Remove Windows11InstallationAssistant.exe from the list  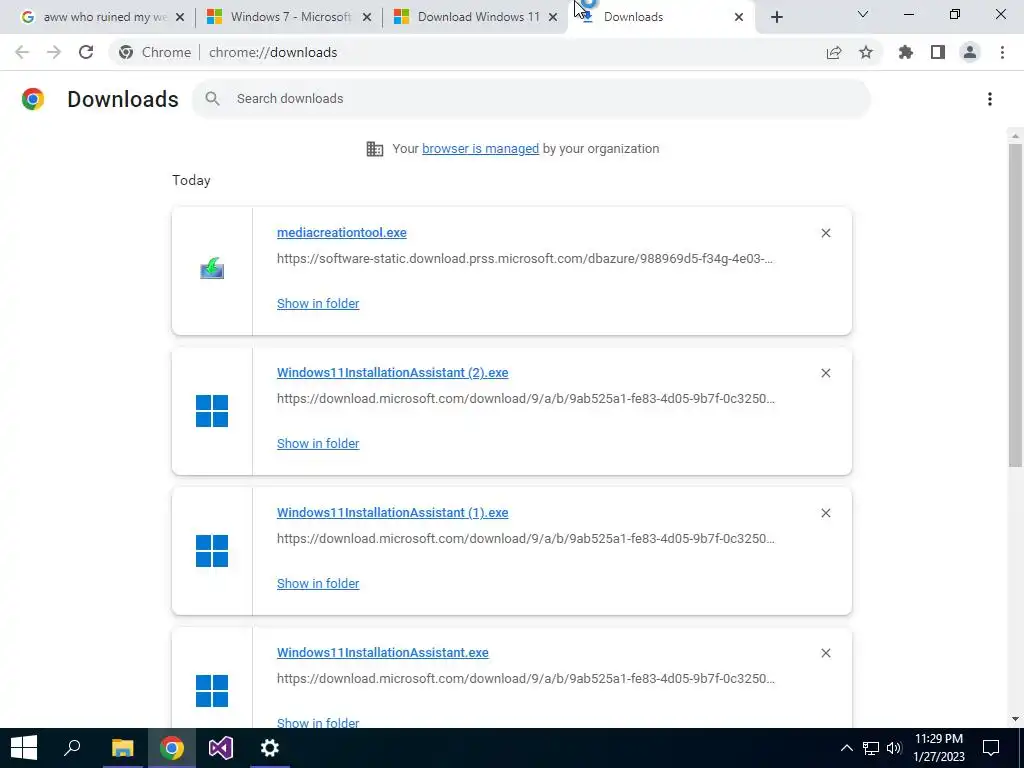[x=826, y=653]
